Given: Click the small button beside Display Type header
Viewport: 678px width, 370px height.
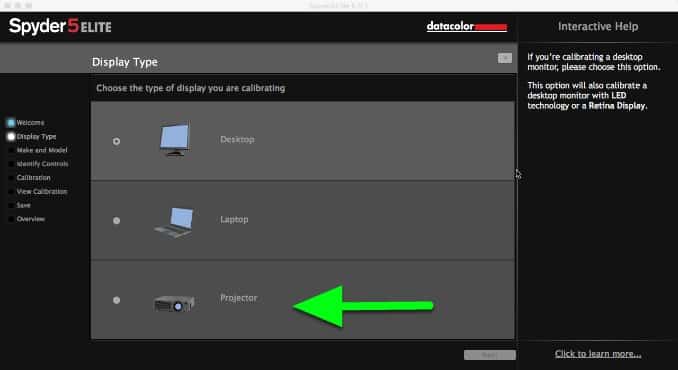Looking at the screenshot, I should click(505, 58).
